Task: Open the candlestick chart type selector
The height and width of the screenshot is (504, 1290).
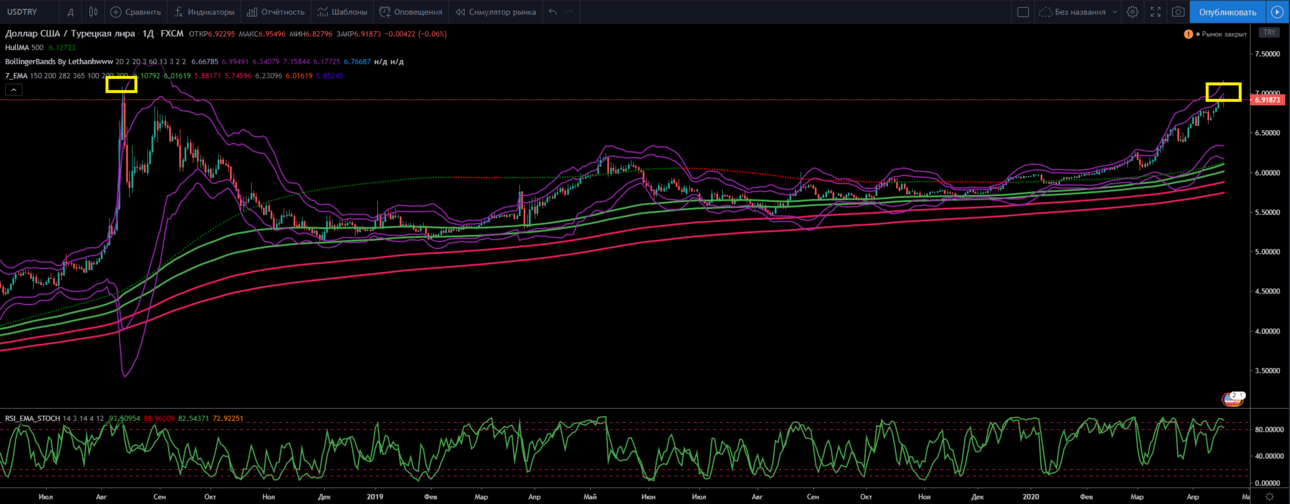Action: tap(93, 12)
